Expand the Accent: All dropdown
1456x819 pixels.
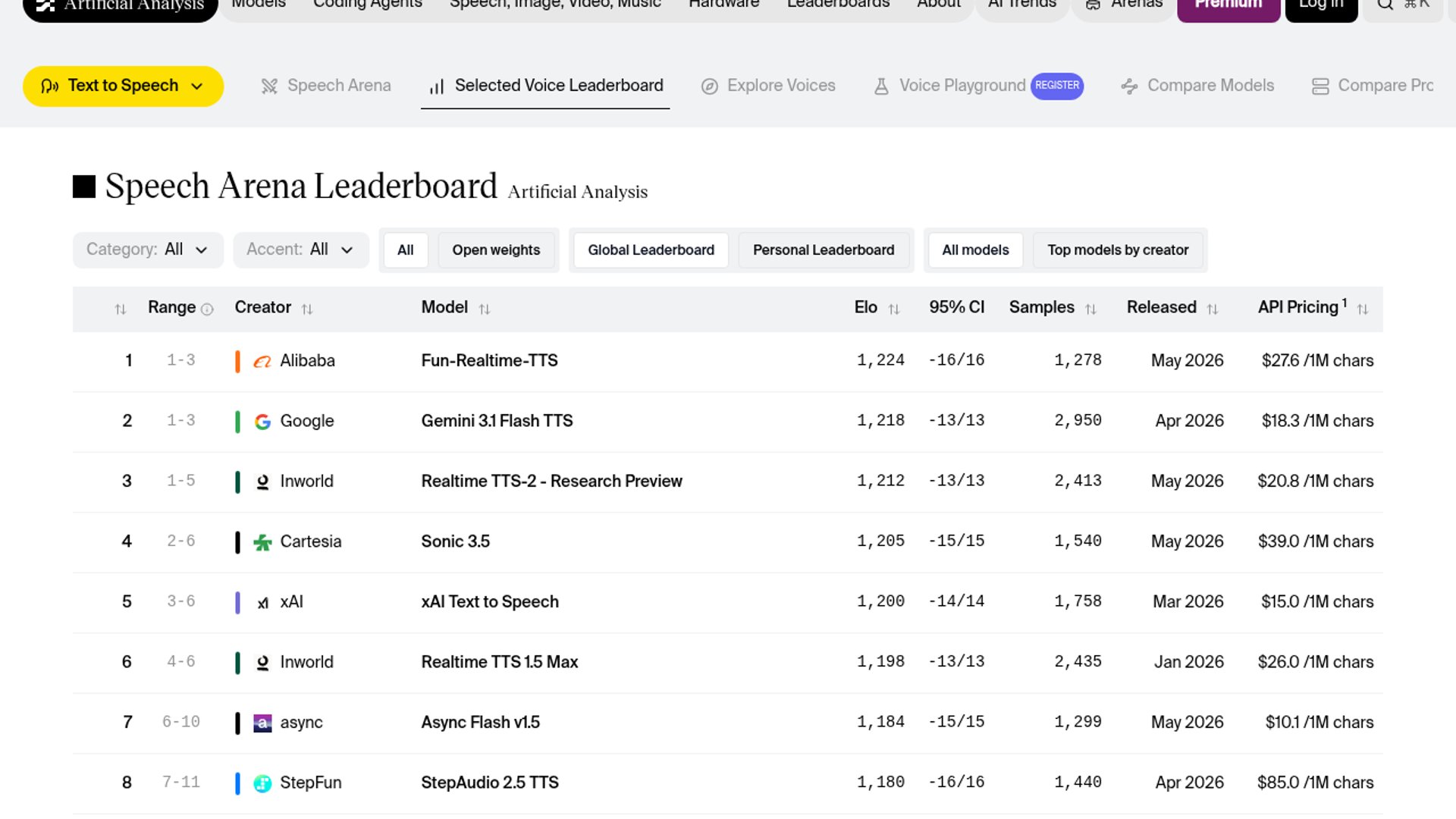pyautogui.click(x=301, y=249)
